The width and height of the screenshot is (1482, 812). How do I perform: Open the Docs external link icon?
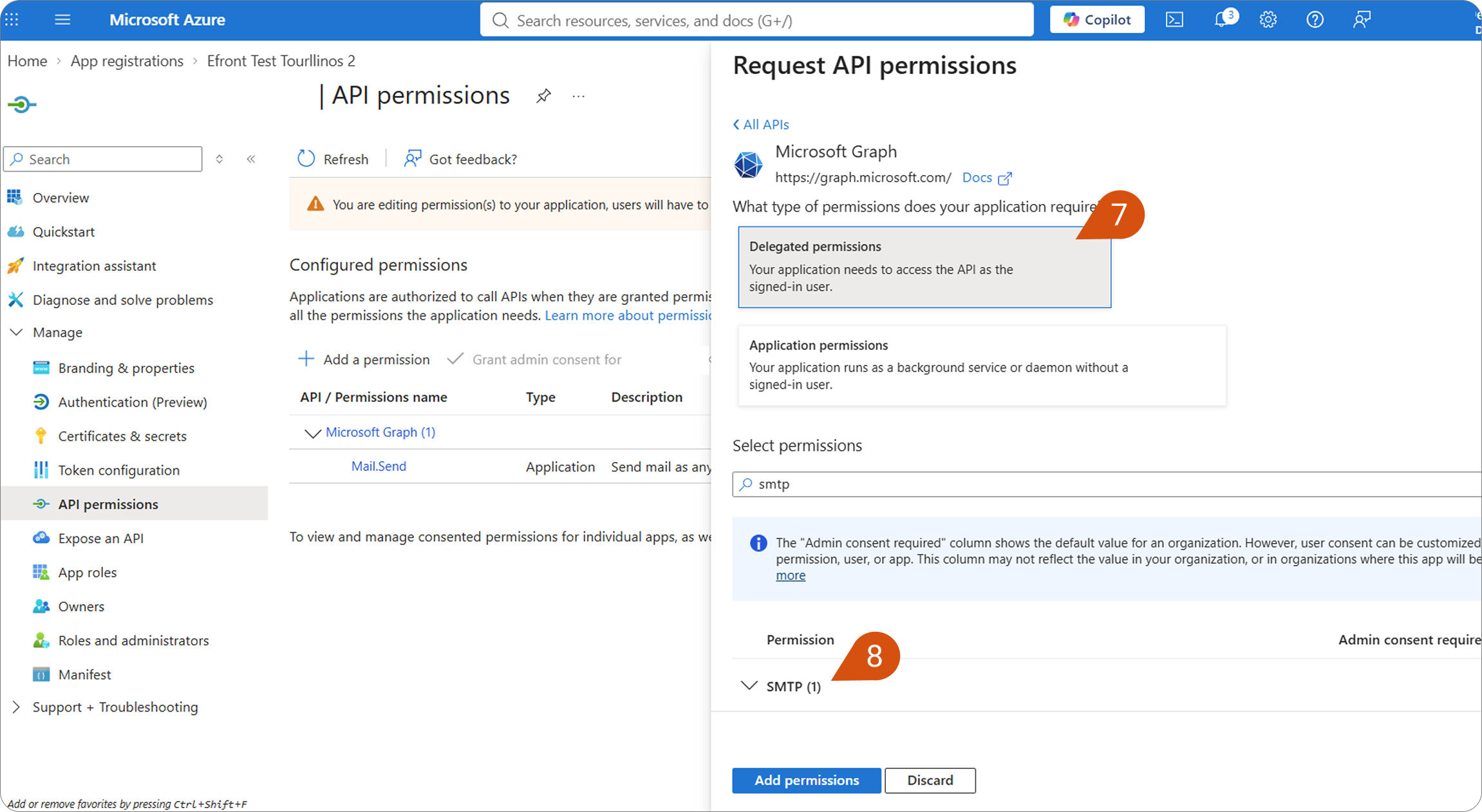(x=1004, y=178)
